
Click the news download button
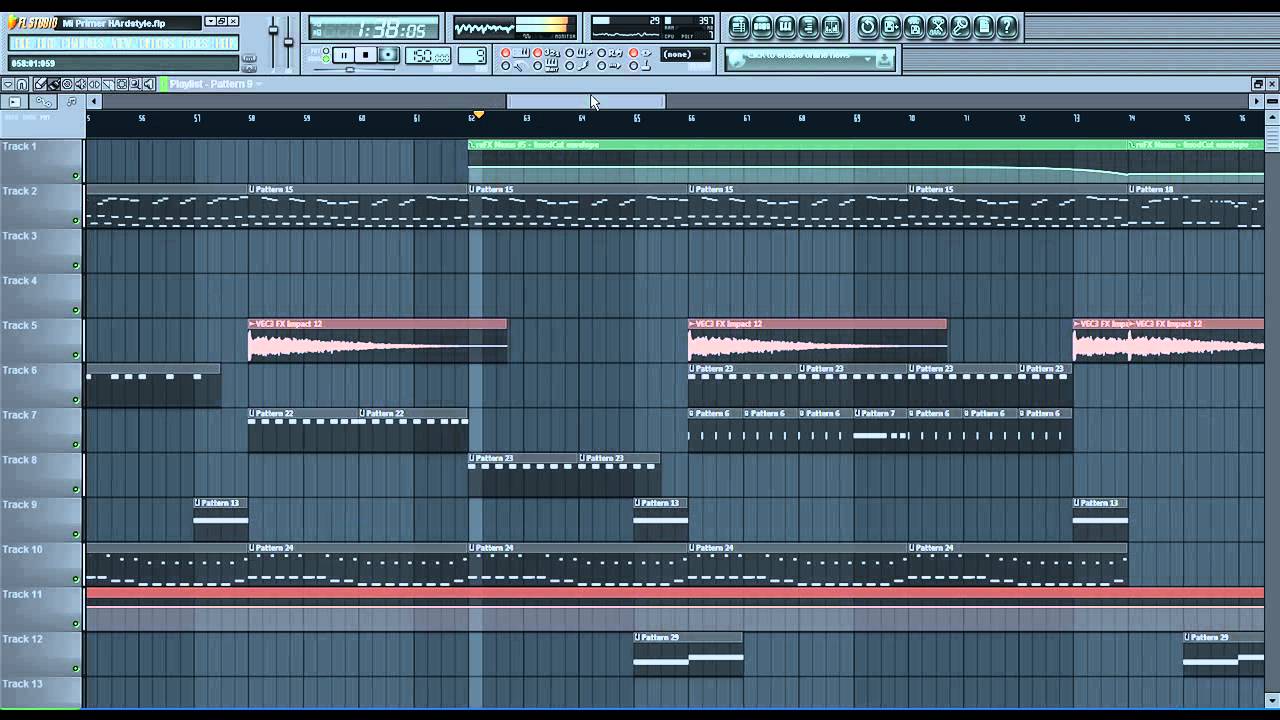coord(884,60)
